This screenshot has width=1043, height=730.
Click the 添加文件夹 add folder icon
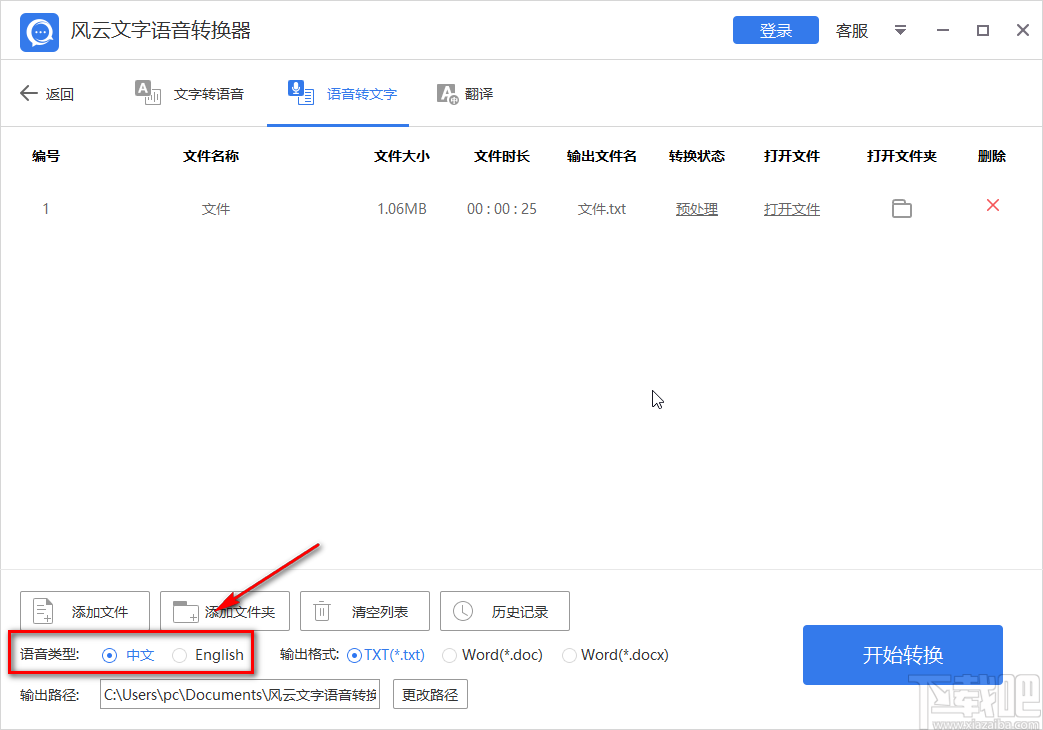[182, 611]
